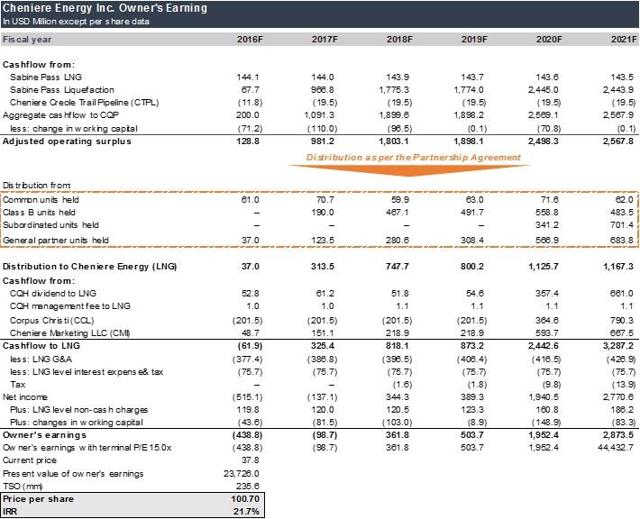The width and height of the screenshot is (640, 519).
Task: Select the 1,091.3 aggregate cashflow value
Action: [x=319, y=115]
